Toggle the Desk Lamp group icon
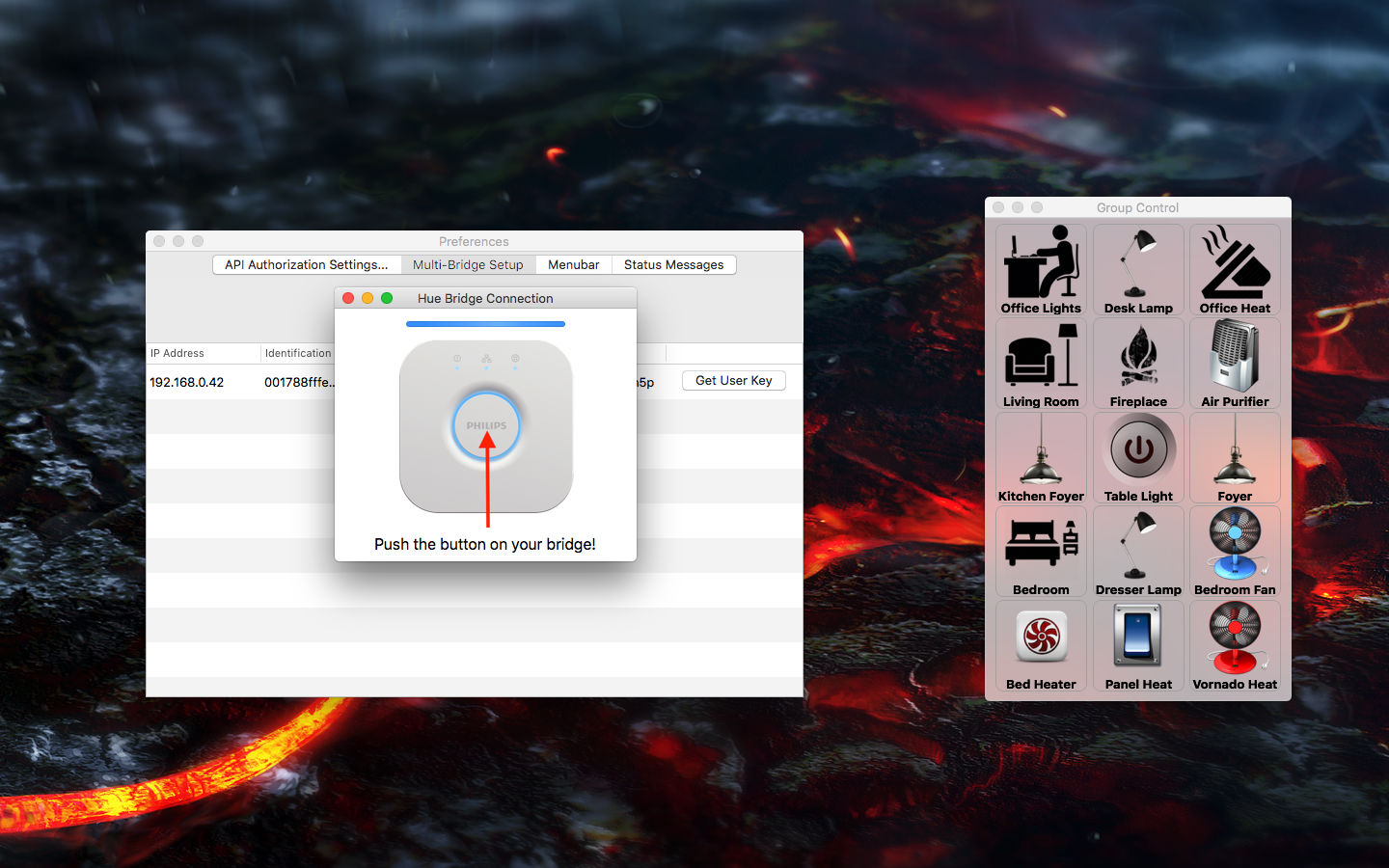The height and width of the screenshot is (868, 1389). pyautogui.click(x=1138, y=270)
